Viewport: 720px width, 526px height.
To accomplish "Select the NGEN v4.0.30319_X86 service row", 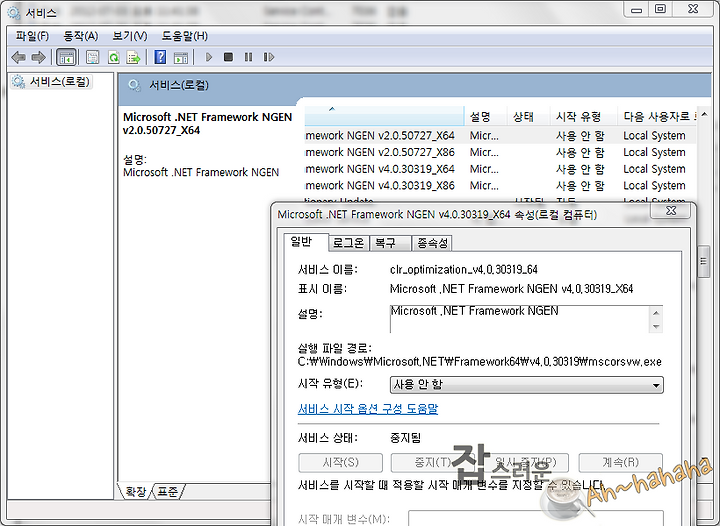I will tap(501, 185).
